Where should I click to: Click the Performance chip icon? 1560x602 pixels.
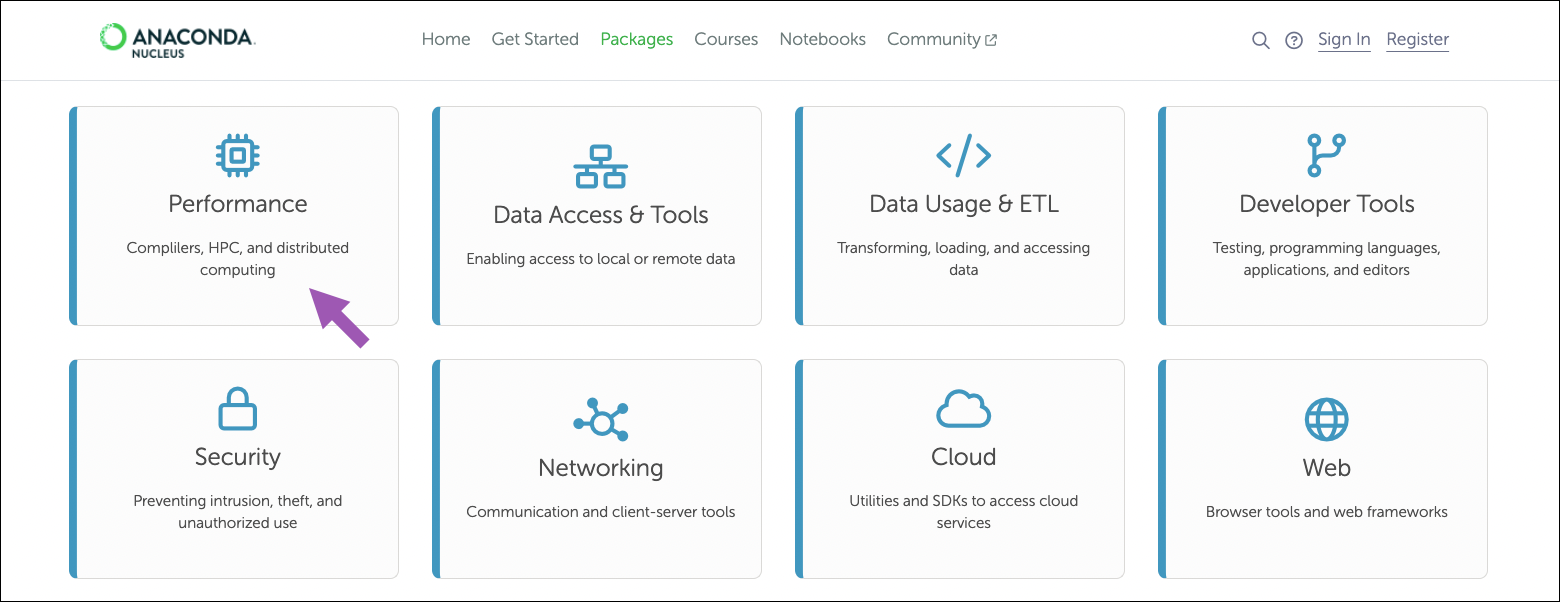point(238,155)
